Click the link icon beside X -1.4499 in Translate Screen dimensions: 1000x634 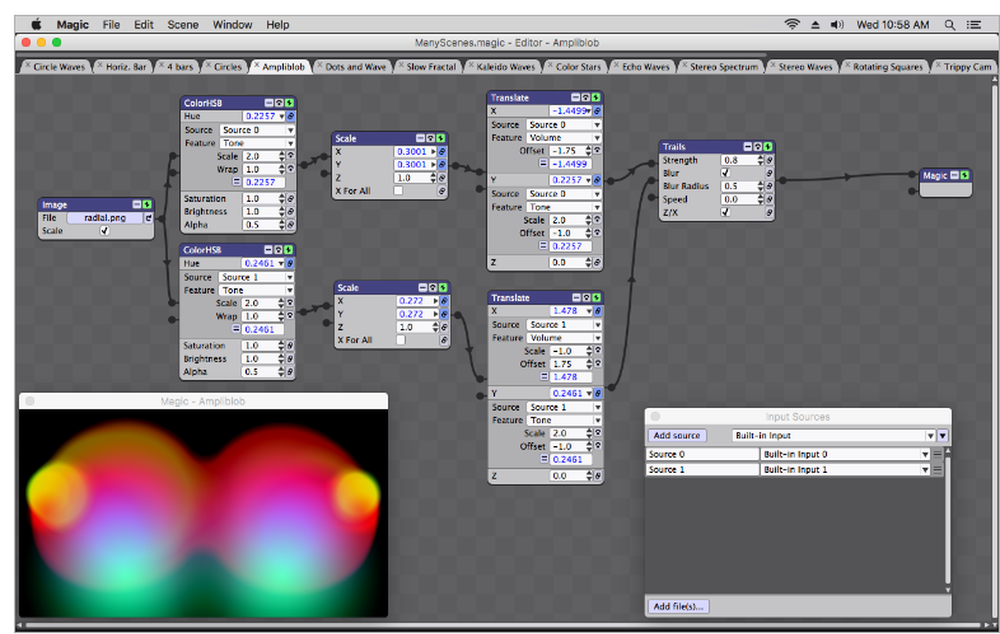point(597,111)
